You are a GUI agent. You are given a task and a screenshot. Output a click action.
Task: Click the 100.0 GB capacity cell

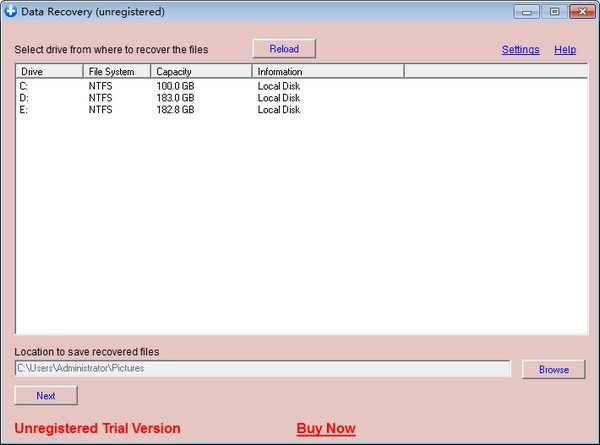pos(175,86)
